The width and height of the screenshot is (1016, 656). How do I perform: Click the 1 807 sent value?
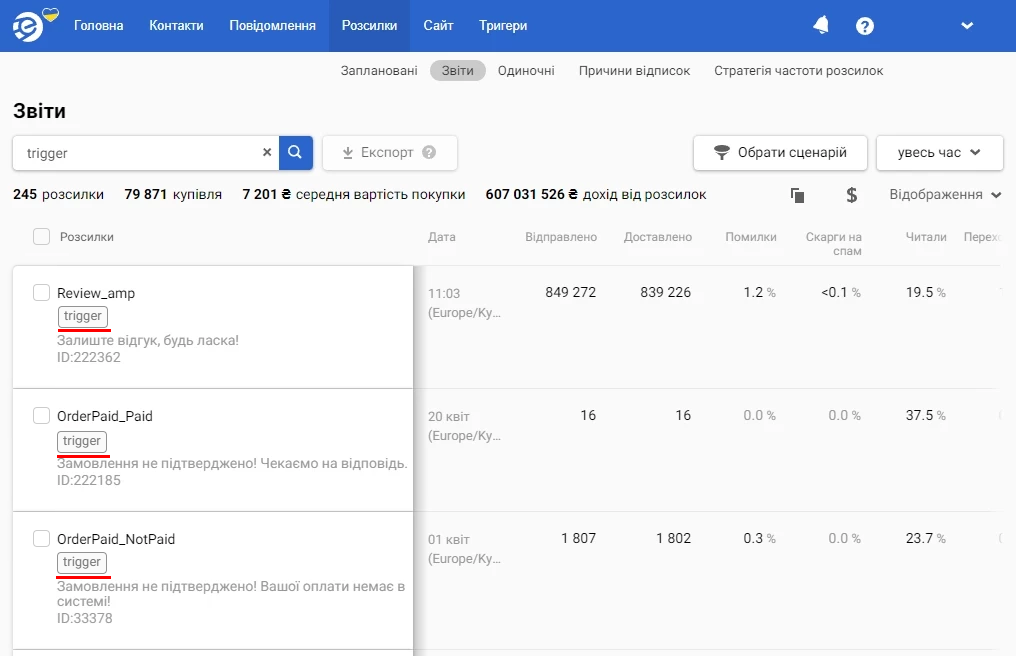click(579, 539)
